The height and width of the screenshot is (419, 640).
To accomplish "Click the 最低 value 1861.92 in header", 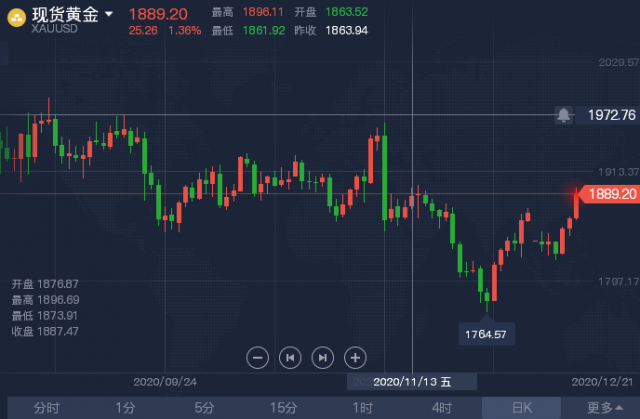I will coord(264,31).
